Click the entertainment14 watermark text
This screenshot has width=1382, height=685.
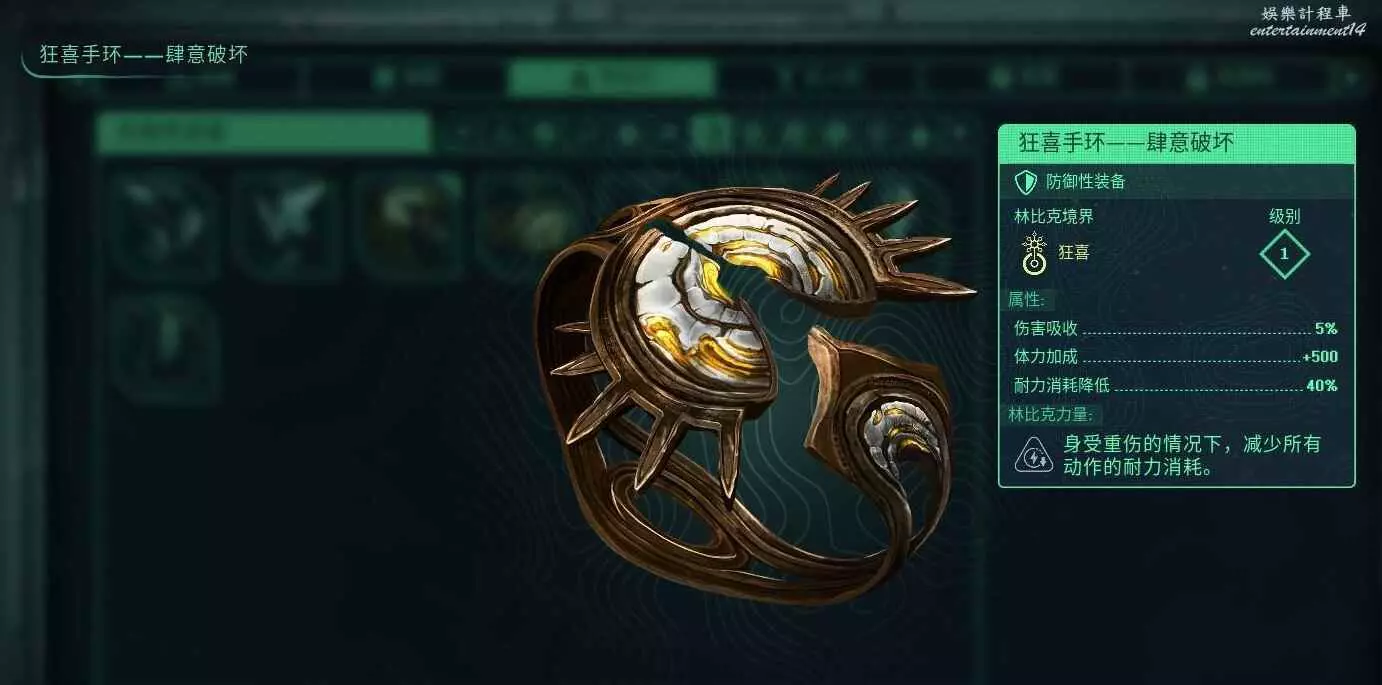[x=1307, y=30]
